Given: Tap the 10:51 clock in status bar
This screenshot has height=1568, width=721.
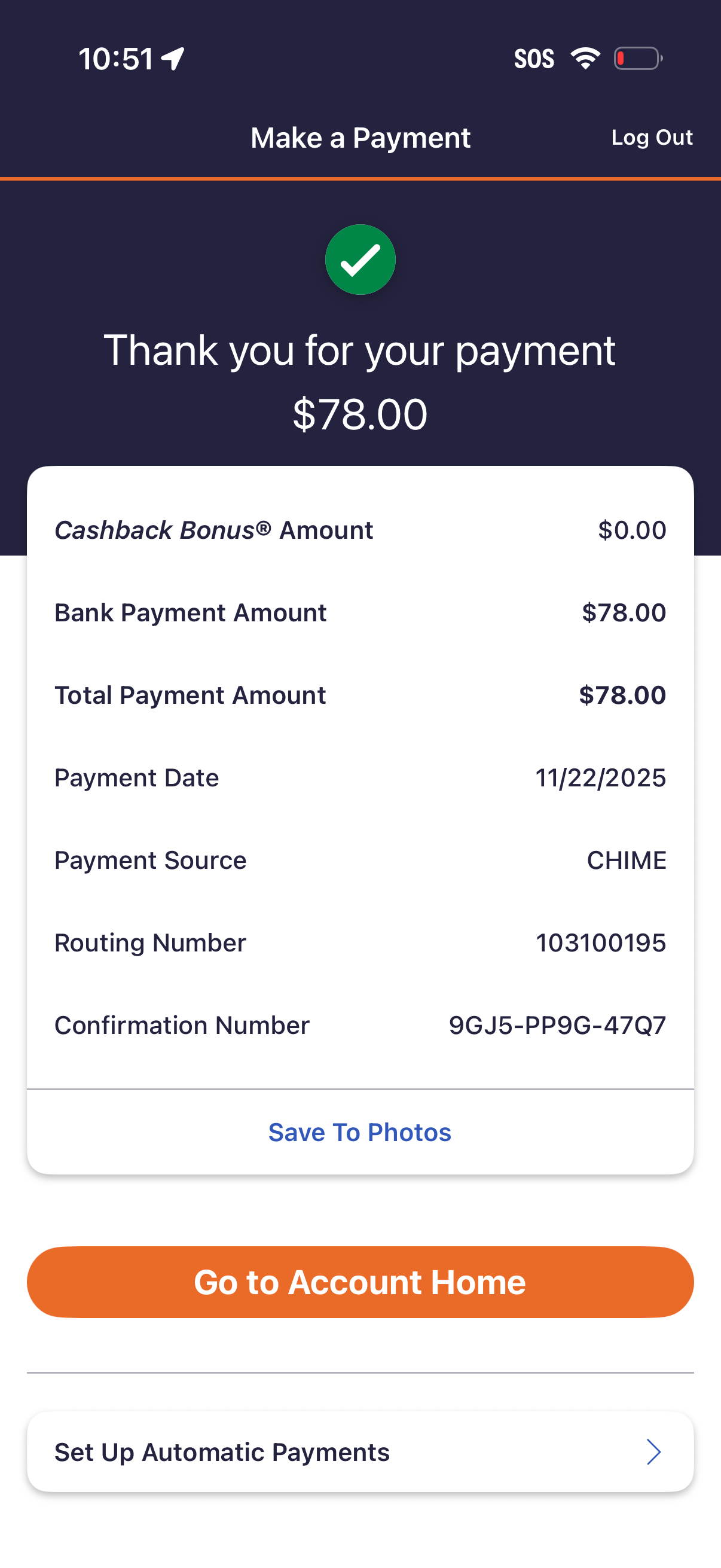Looking at the screenshot, I should [x=115, y=59].
